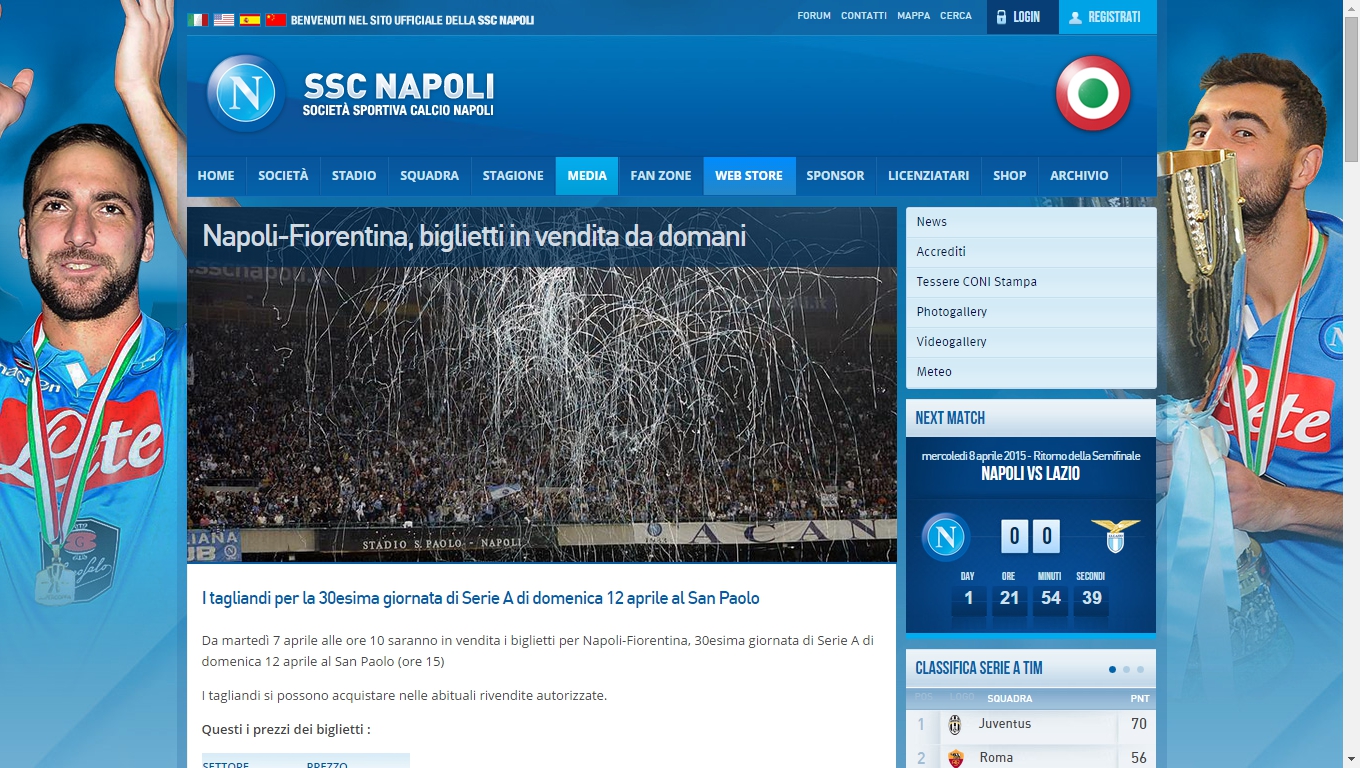Open the Società menu

pos(283,176)
